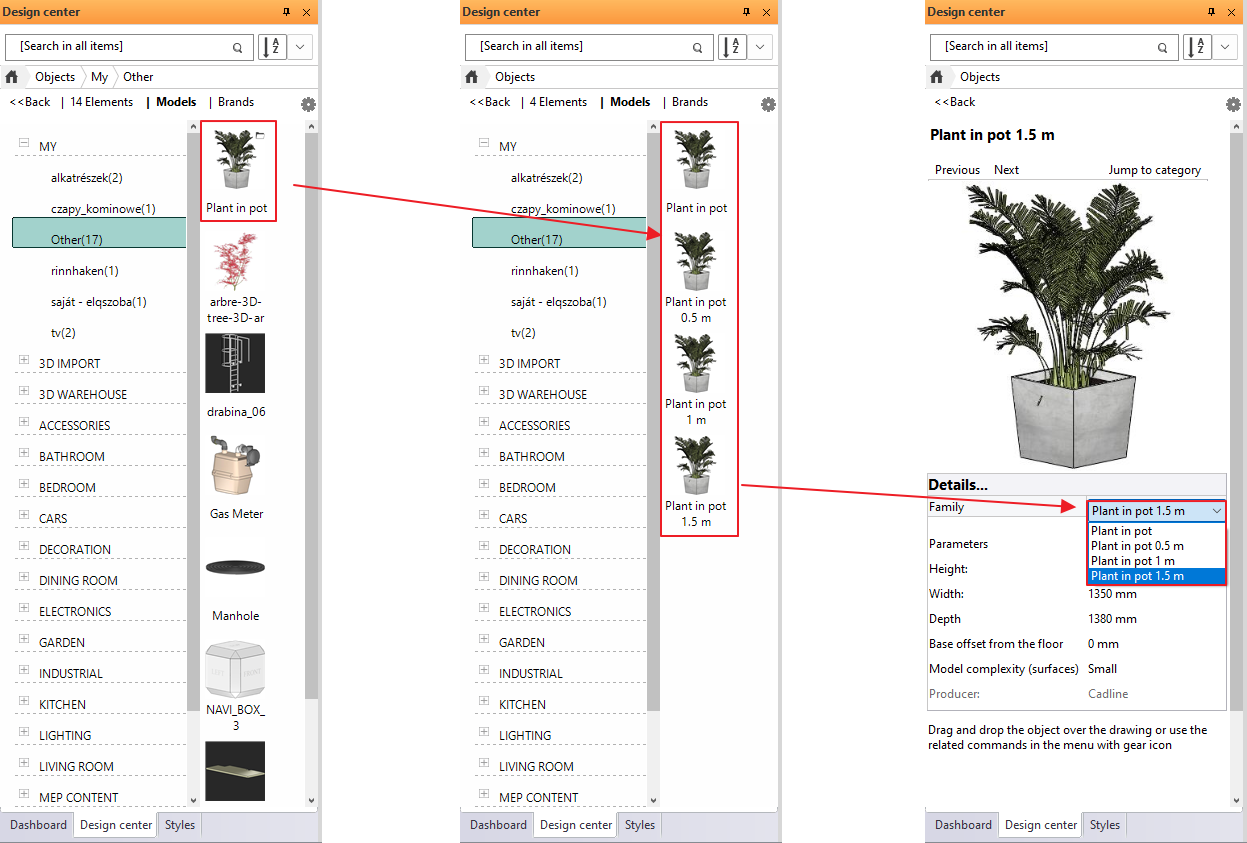Choose 'Plant in pot 1 m' from Family list
1247x843 pixels.
pos(1133,561)
